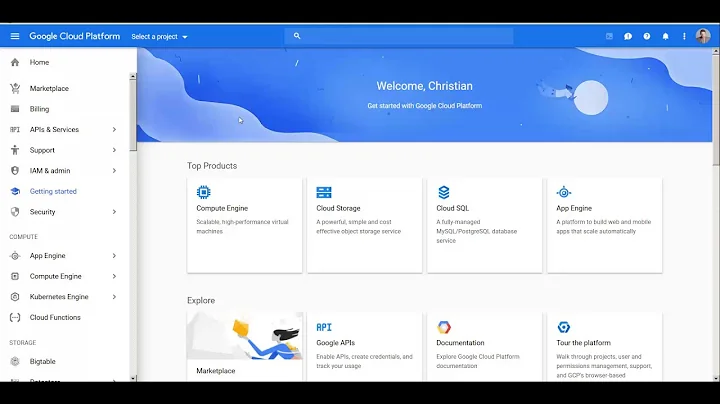The height and width of the screenshot is (404, 720).
Task: Click the Home icon in sidebar
Action: pyautogui.click(x=15, y=62)
